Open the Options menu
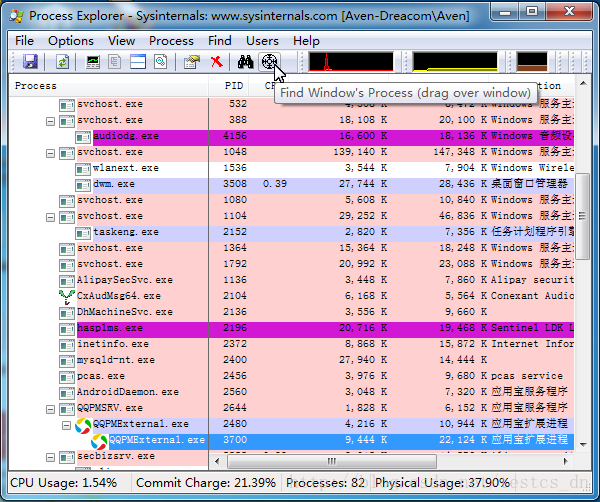Screen dimensions: 600x502 click(71, 41)
